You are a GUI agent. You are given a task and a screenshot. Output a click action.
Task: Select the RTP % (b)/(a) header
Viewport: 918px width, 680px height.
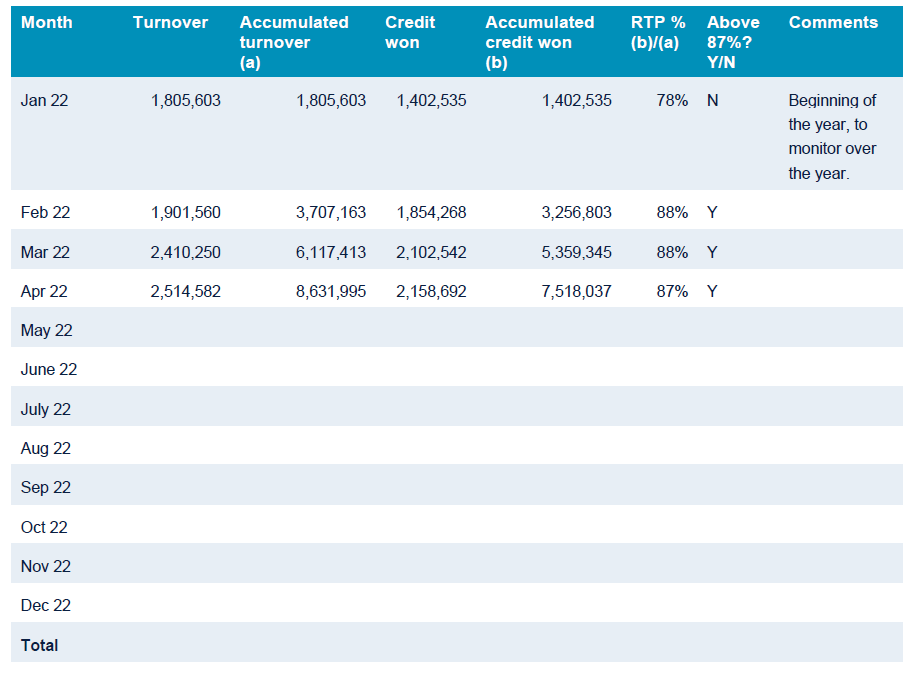(x=658, y=32)
